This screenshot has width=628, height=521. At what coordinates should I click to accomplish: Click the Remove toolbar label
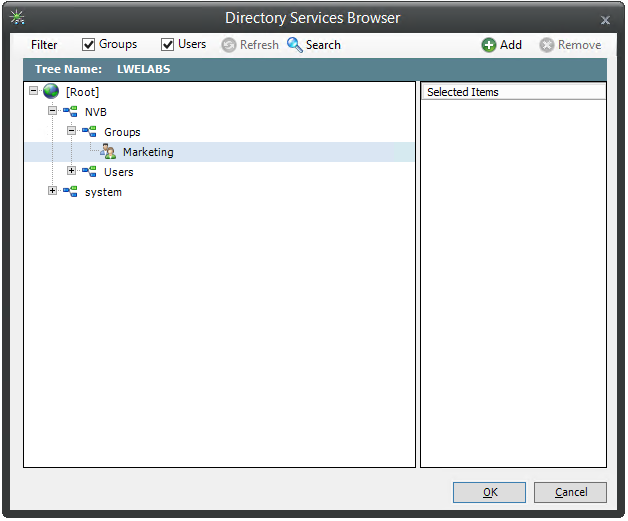tap(580, 45)
